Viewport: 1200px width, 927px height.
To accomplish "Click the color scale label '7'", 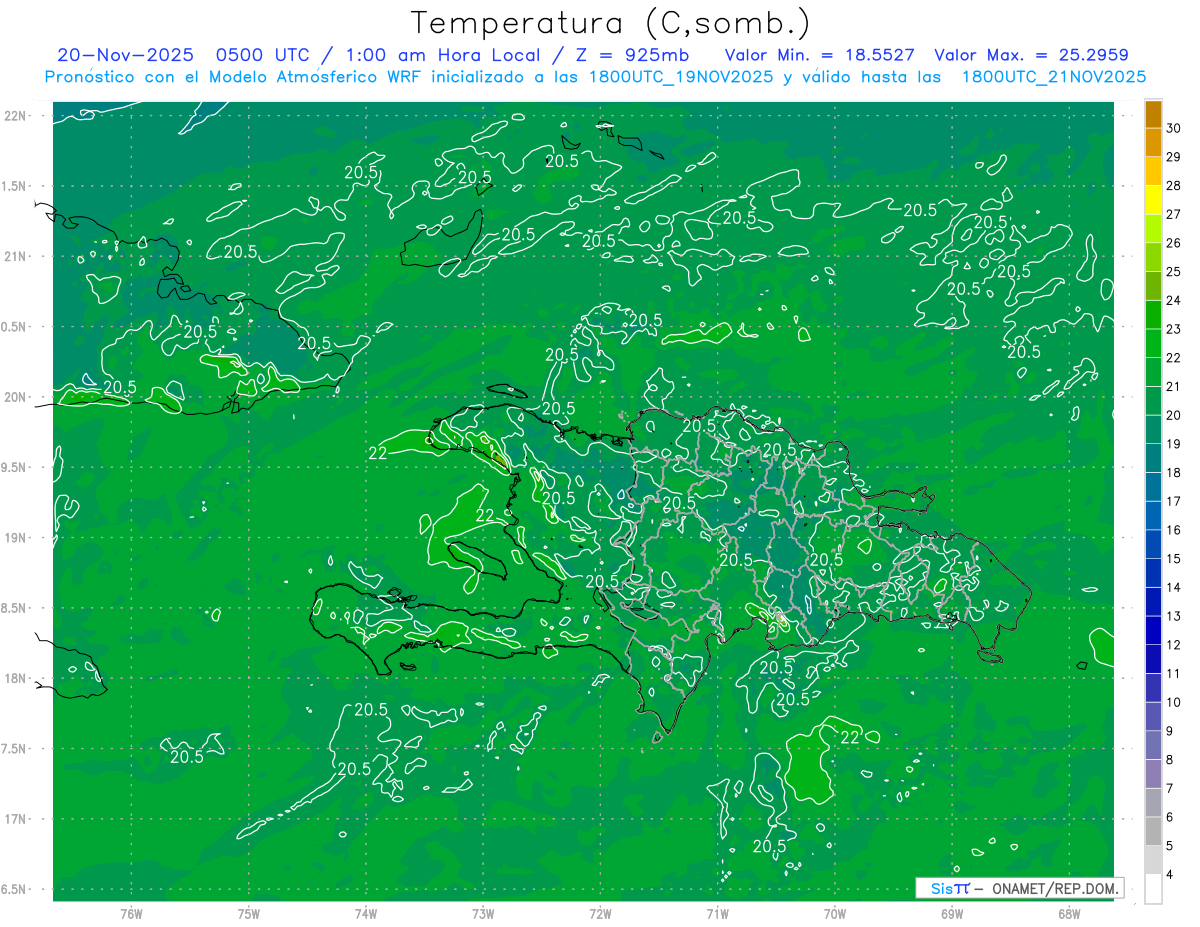I will click(x=1171, y=789).
